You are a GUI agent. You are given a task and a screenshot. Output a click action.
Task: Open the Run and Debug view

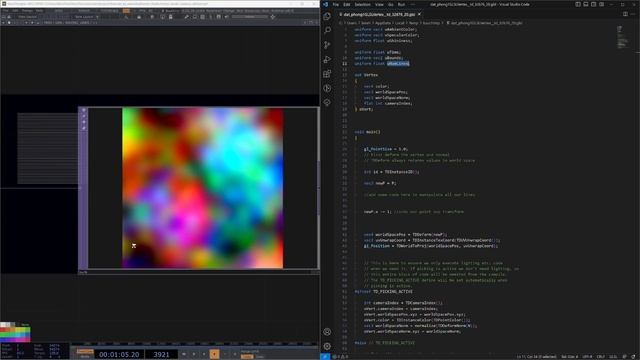pyautogui.click(x=327, y=60)
